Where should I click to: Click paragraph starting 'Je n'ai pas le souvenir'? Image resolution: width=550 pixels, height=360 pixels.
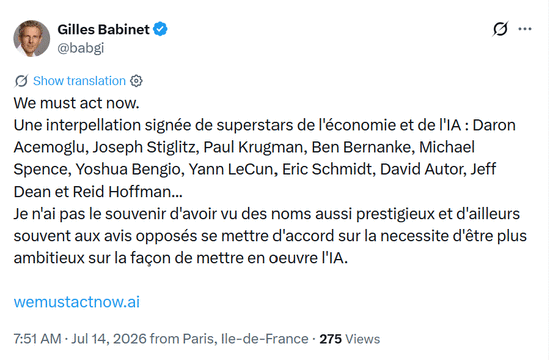pyautogui.click(x=270, y=236)
